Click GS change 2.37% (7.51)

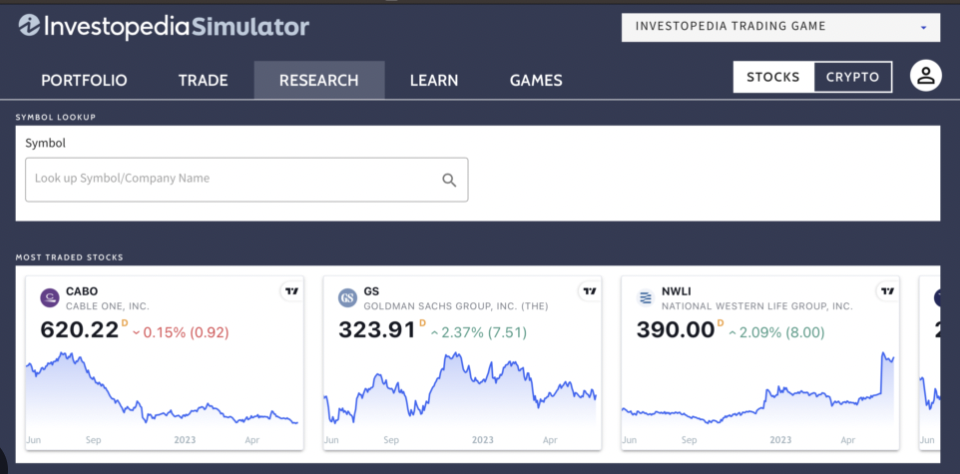tap(479, 333)
